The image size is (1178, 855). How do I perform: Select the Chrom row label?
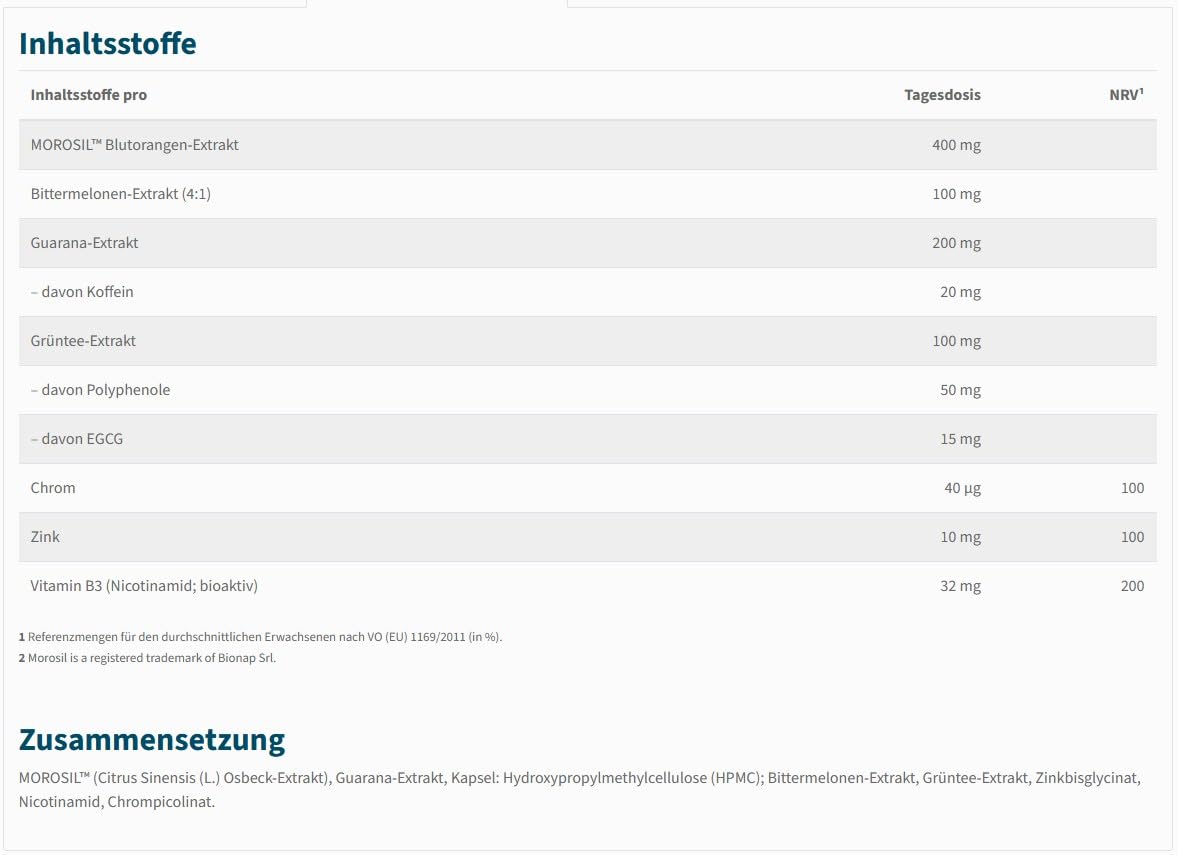point(53,488)
